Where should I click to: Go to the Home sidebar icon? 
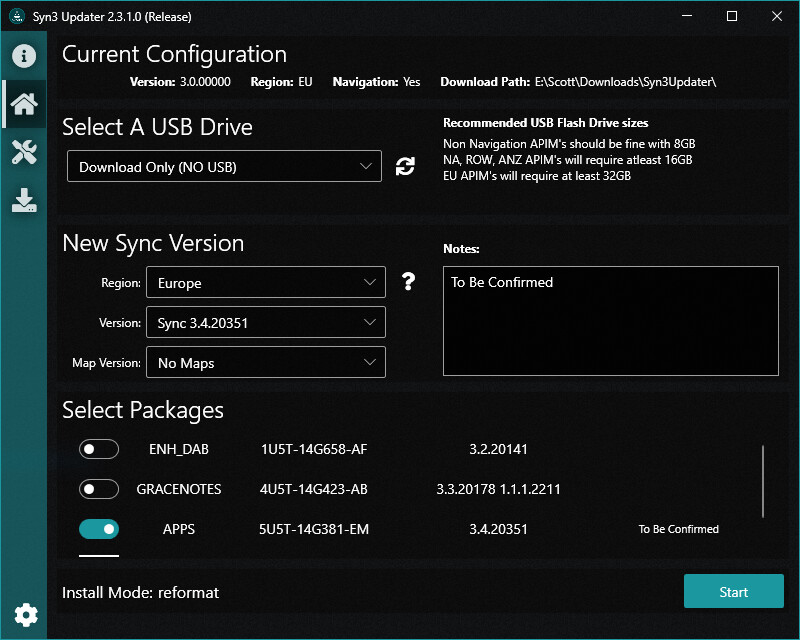tap(24, 103)
